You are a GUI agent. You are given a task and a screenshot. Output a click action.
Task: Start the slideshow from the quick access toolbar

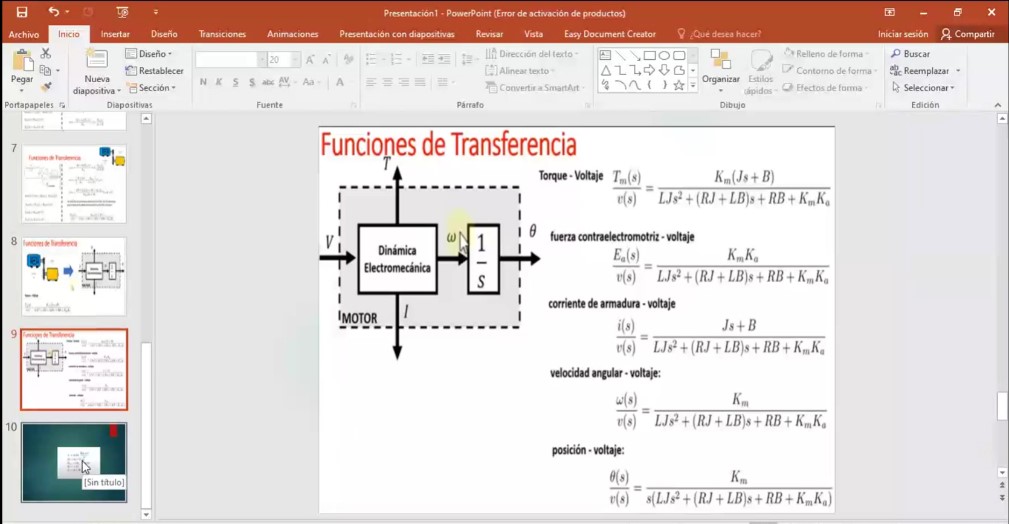122,12
